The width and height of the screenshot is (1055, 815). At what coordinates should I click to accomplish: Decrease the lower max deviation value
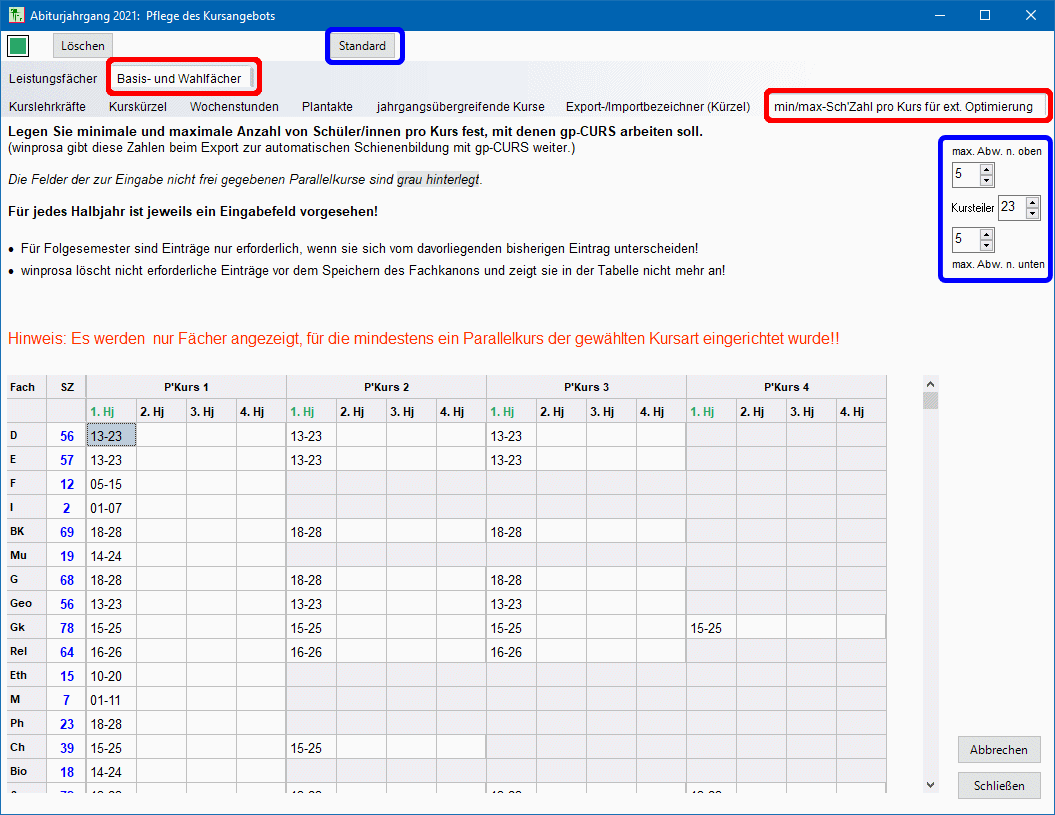(987, 246)
